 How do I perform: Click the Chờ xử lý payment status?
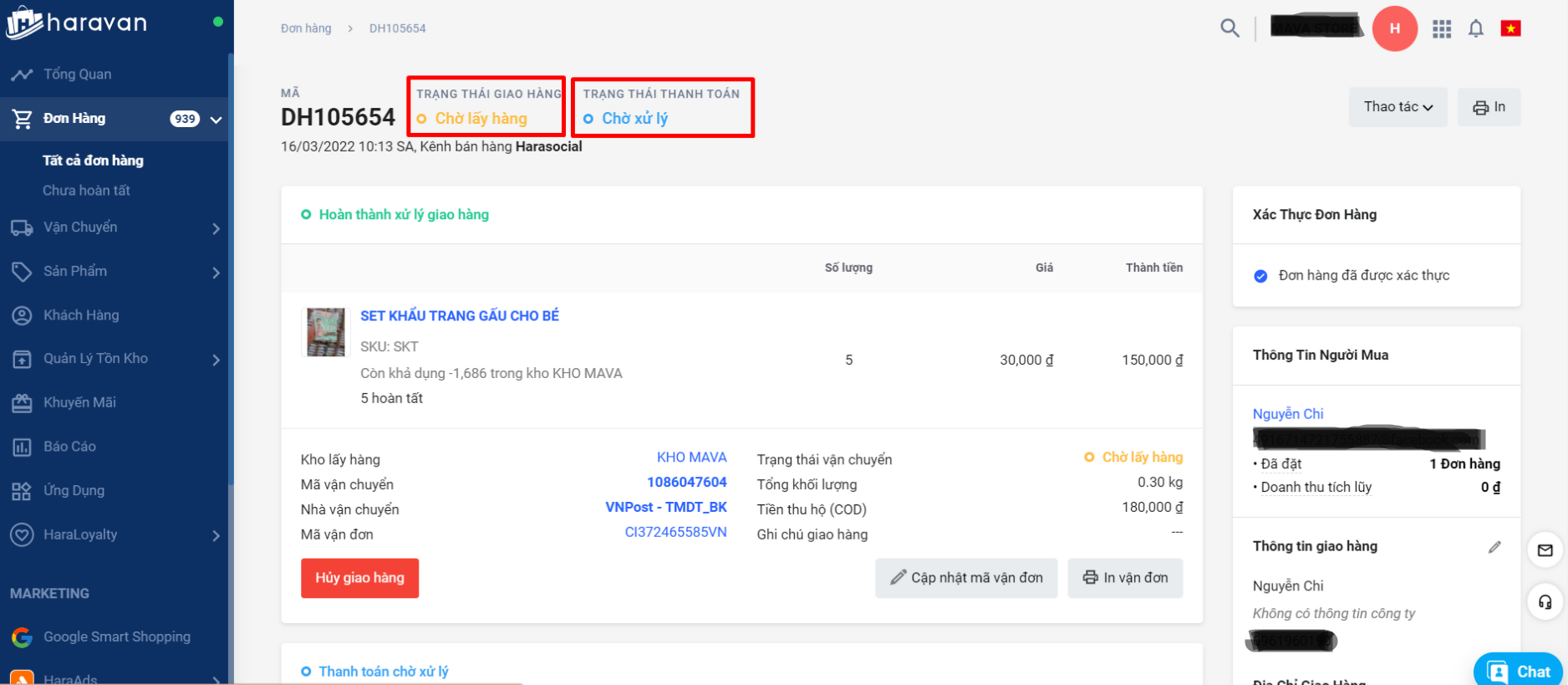click(635, 119)
